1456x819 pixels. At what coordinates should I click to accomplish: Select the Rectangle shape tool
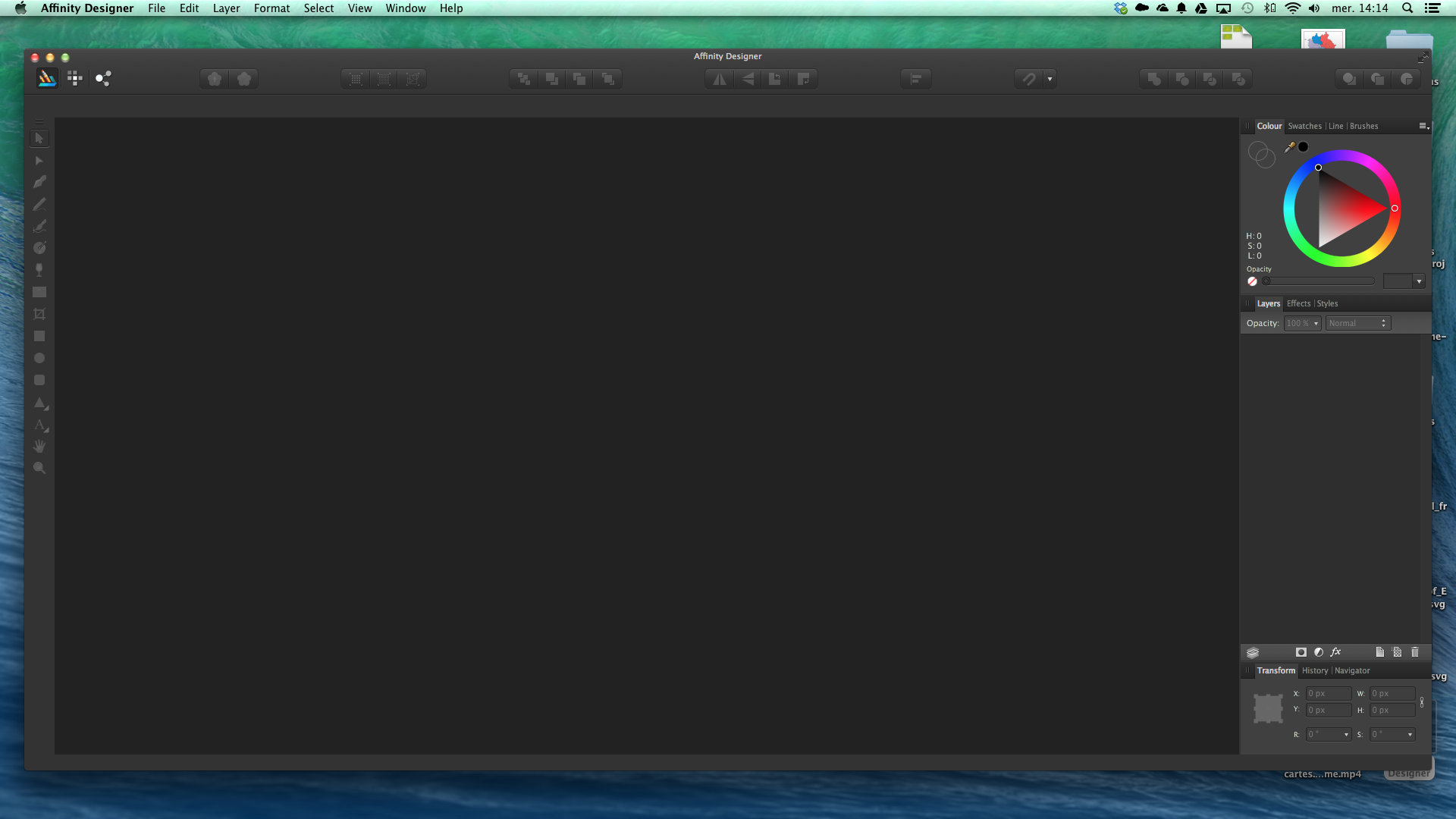click(39, 336)
